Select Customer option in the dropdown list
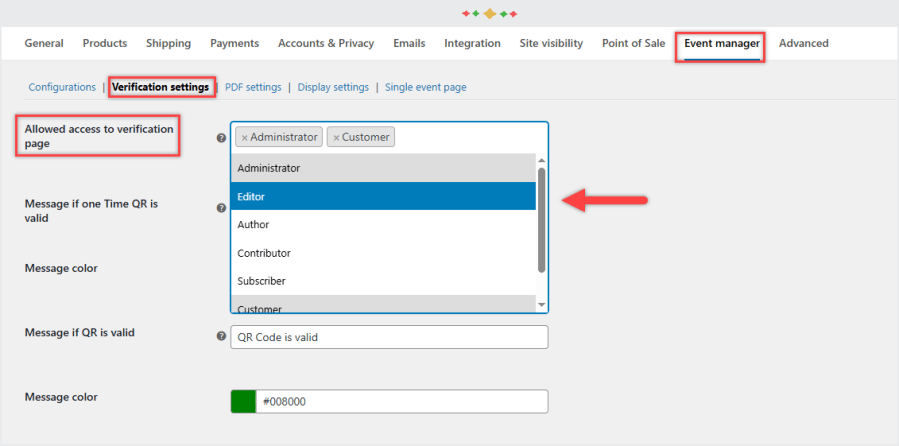The width and height of the screenshot is (899, 446). (383, 304)
